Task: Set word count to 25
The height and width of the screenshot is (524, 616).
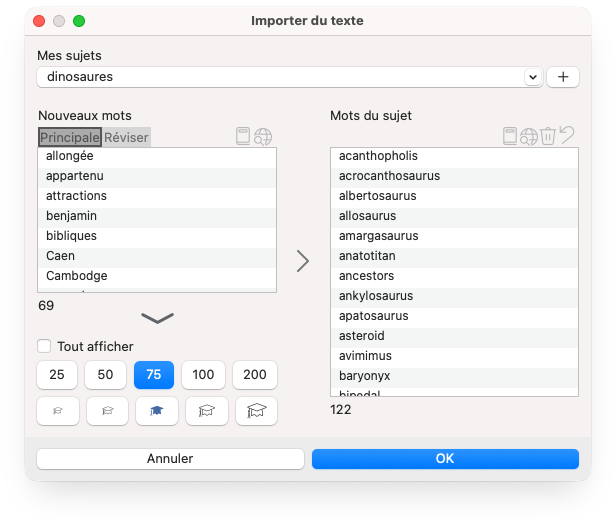Action: 57,375
